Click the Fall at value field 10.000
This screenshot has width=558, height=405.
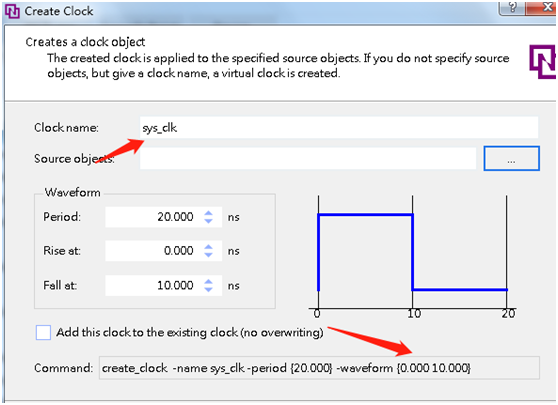coord(164,285)
